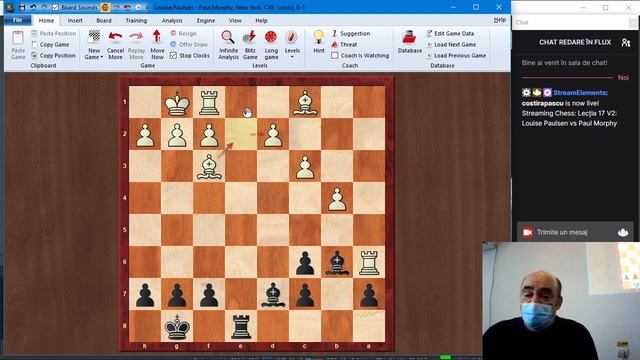Click the Trimite un mesaj chat input
This screenshot has width=640, height=360.
point(575,232)
